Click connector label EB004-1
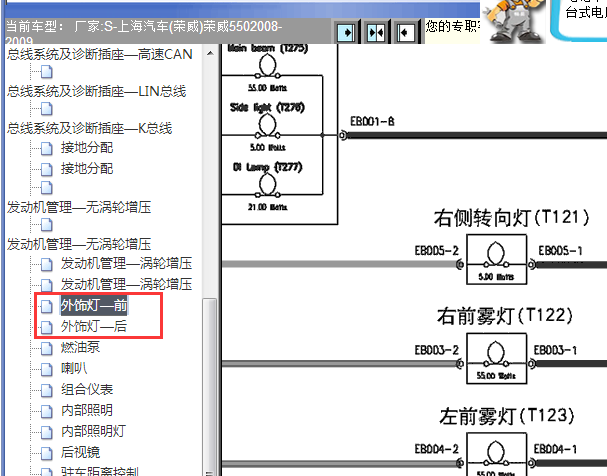 555,449
